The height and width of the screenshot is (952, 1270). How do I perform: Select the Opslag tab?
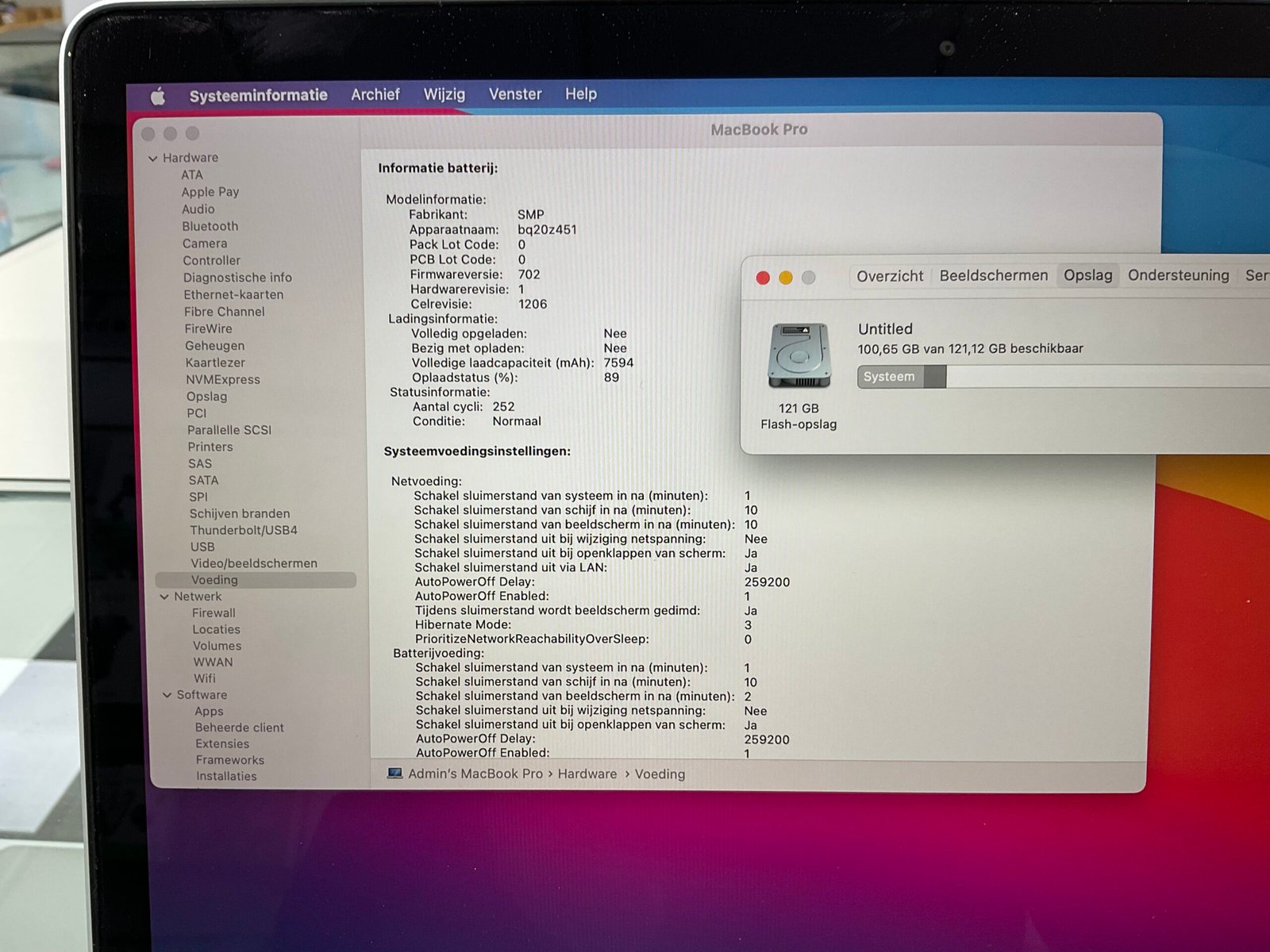click(1087, 275)
